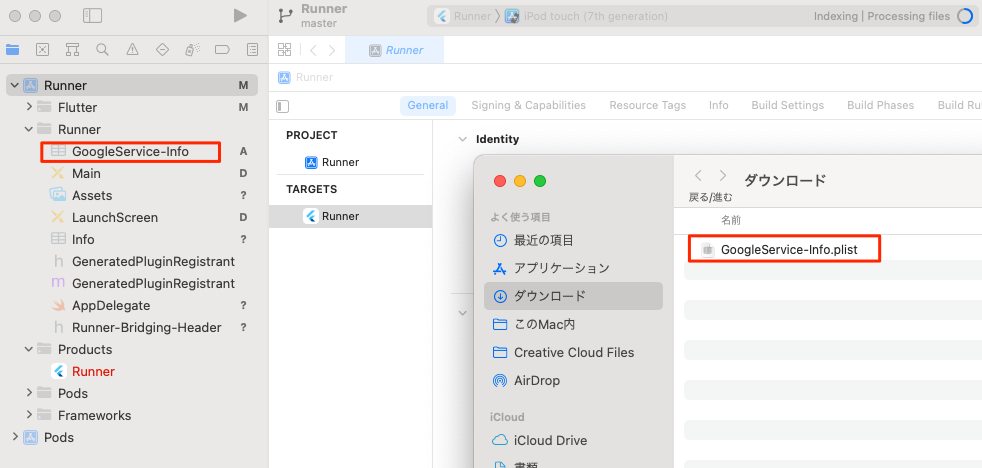Expand the Pods group under Runner
The image size is (982, 468).
tap(29, 393)
